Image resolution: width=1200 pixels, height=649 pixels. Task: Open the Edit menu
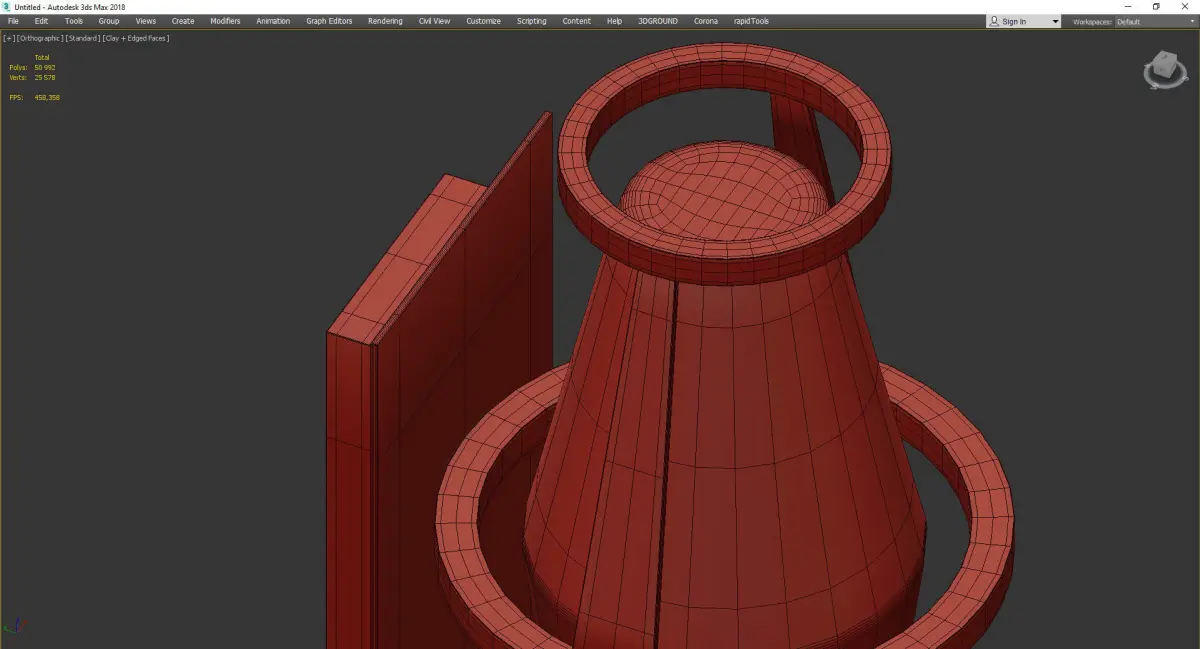point(41,21)
